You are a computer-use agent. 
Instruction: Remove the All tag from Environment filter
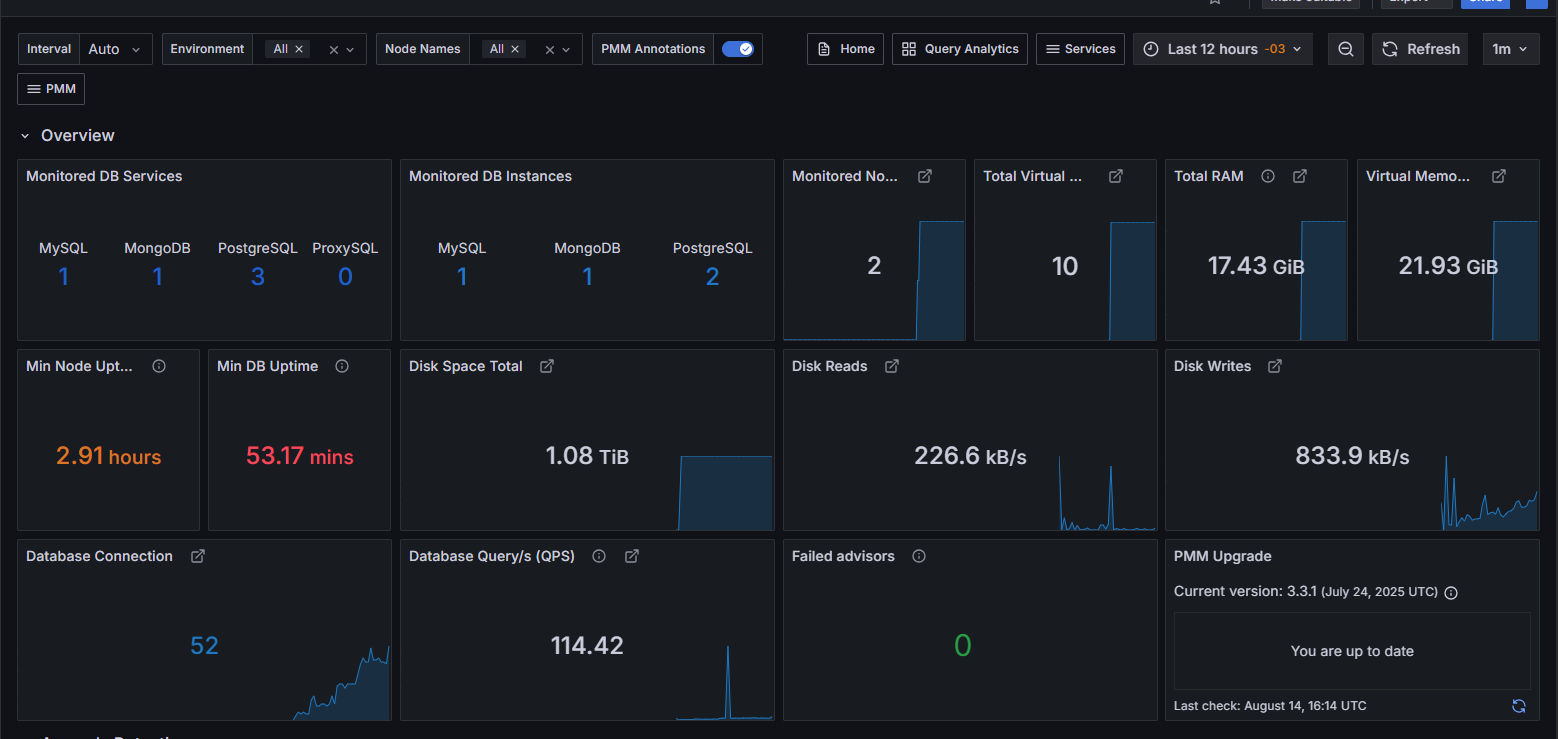click(299, 49)
